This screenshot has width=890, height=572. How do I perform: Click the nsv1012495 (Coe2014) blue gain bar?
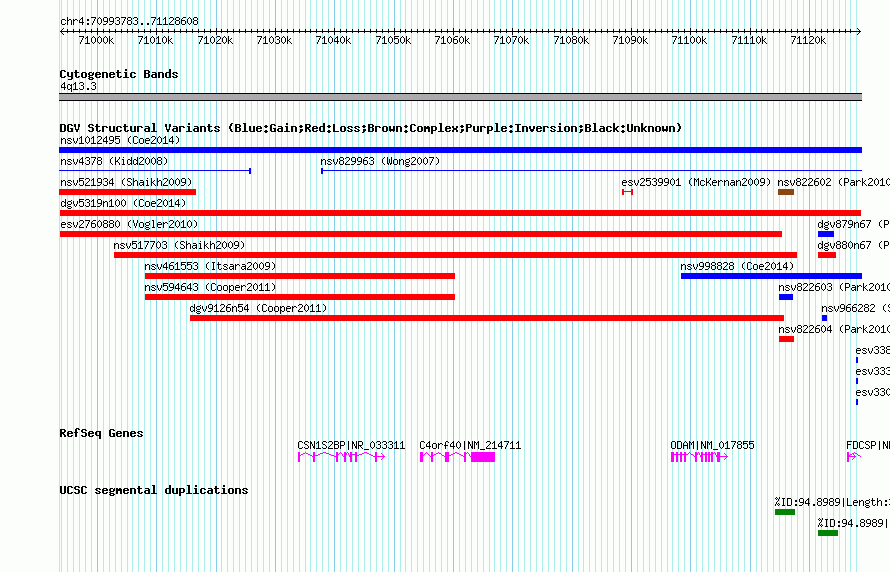point(460,150)
